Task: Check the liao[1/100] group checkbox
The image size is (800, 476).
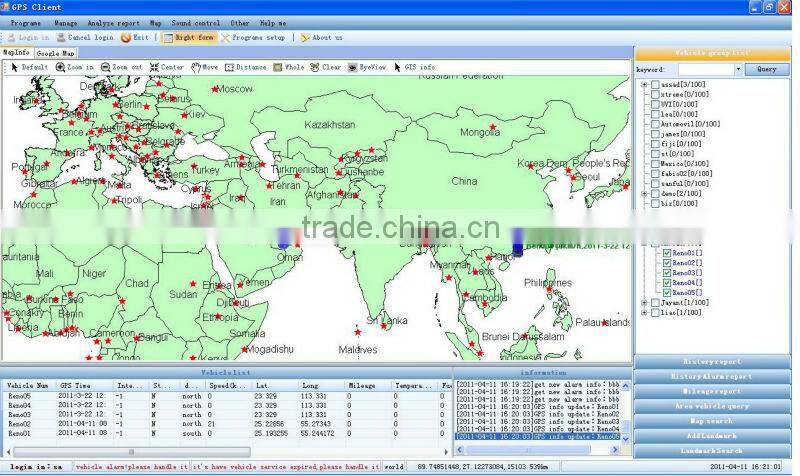Action: (x=655, y=313)
